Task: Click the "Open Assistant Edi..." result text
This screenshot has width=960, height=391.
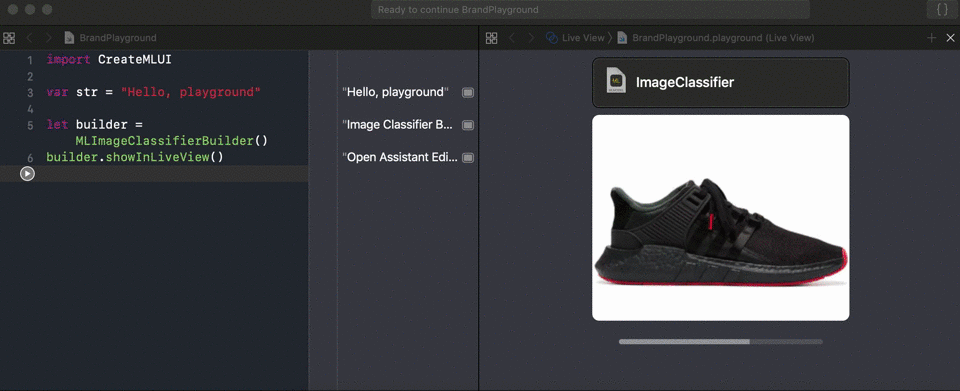Action: point(400,157)
